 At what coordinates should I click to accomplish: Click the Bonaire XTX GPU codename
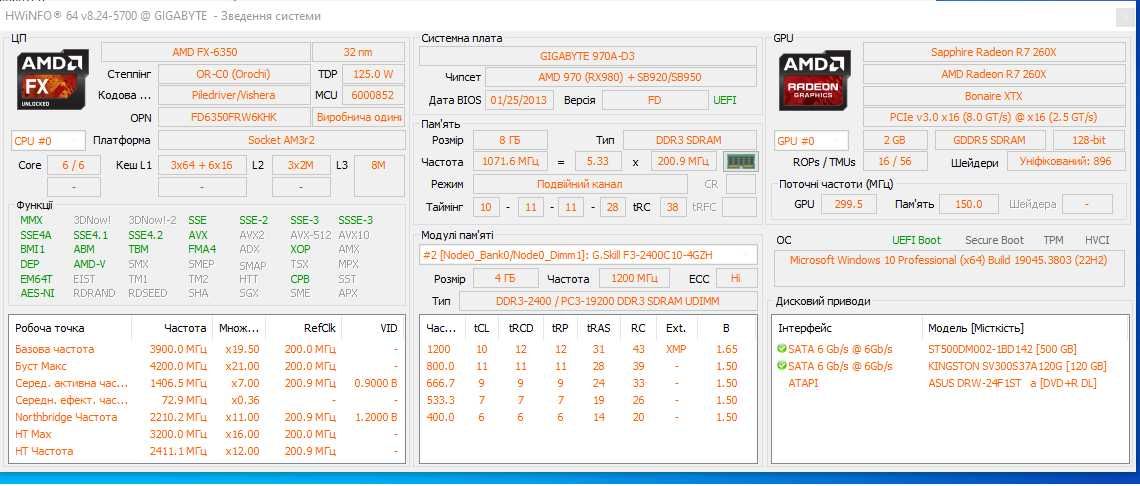[x=993, y=96]
